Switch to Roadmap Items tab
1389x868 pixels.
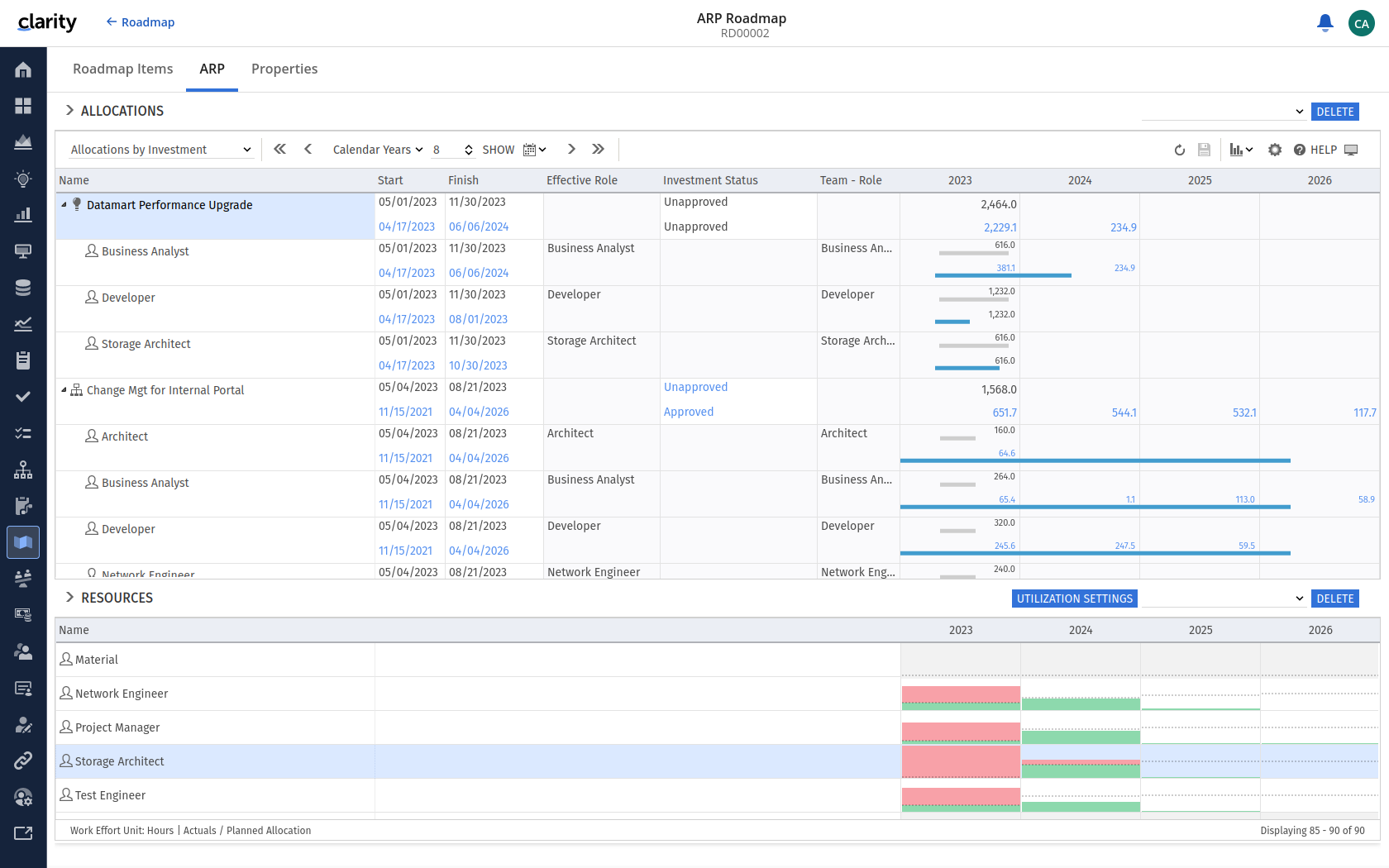point(123,69)
